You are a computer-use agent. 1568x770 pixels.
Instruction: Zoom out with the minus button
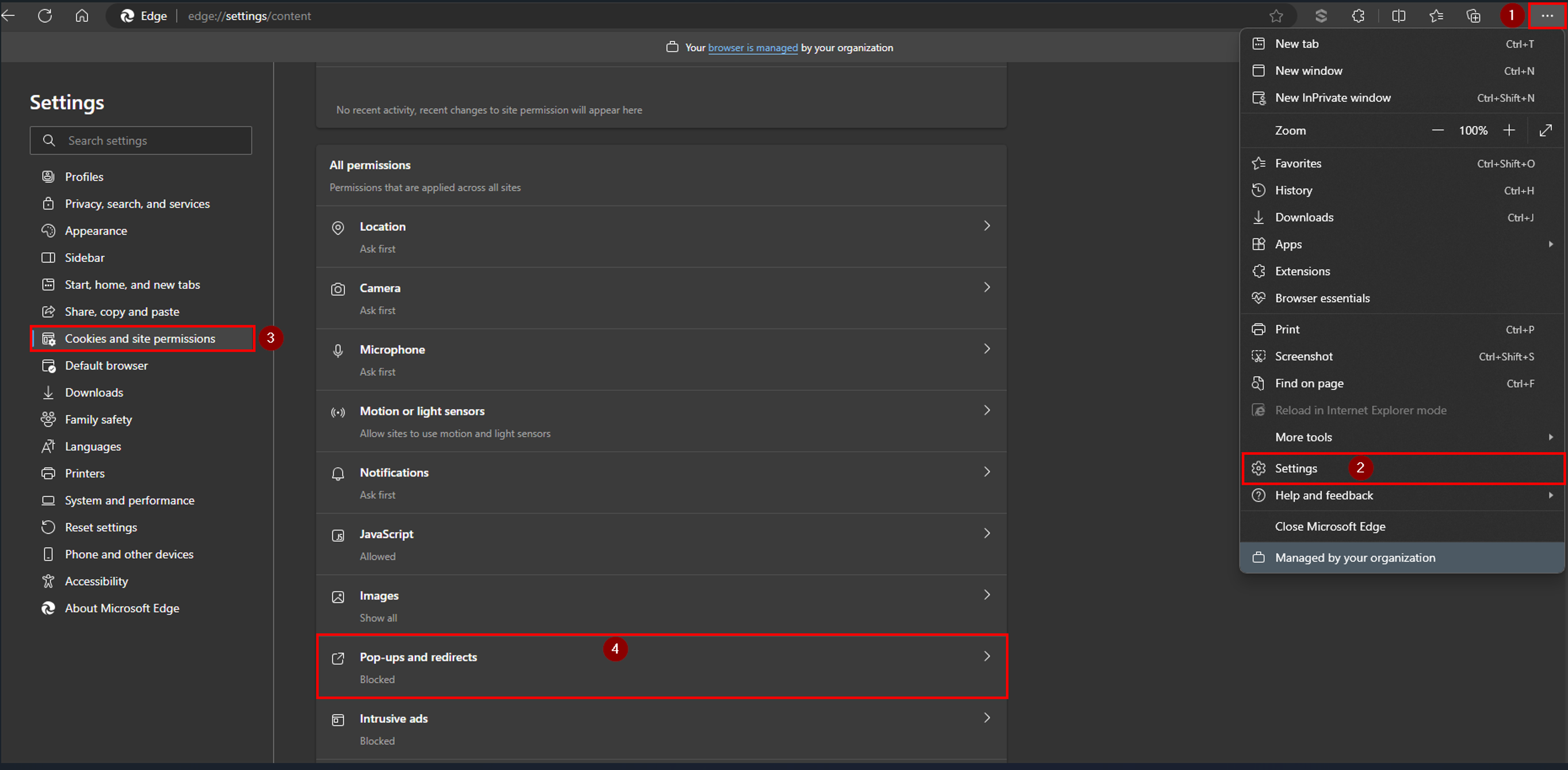(x=1438, y=131)
